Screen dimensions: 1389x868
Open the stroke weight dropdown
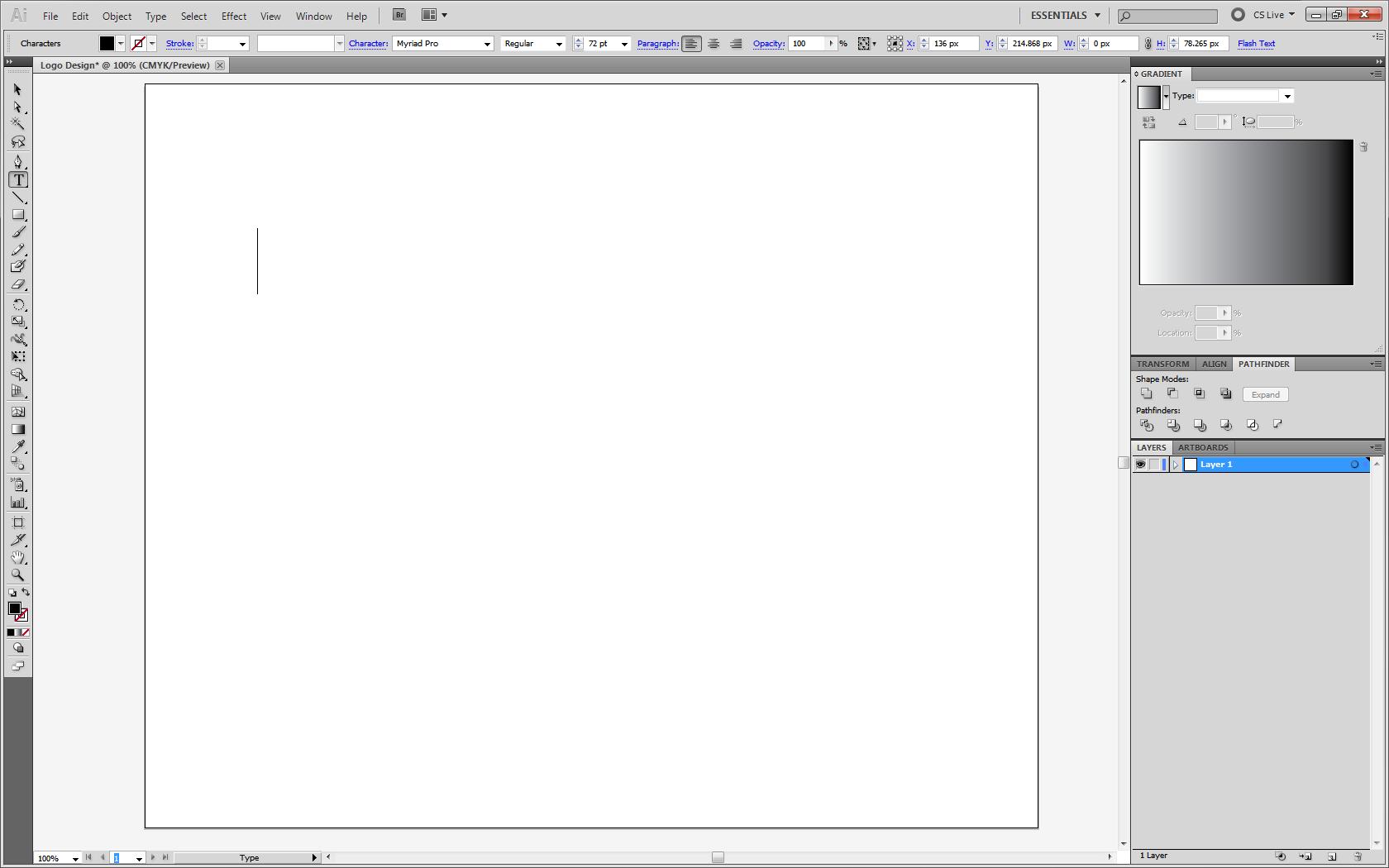click(x=242, y=44)
